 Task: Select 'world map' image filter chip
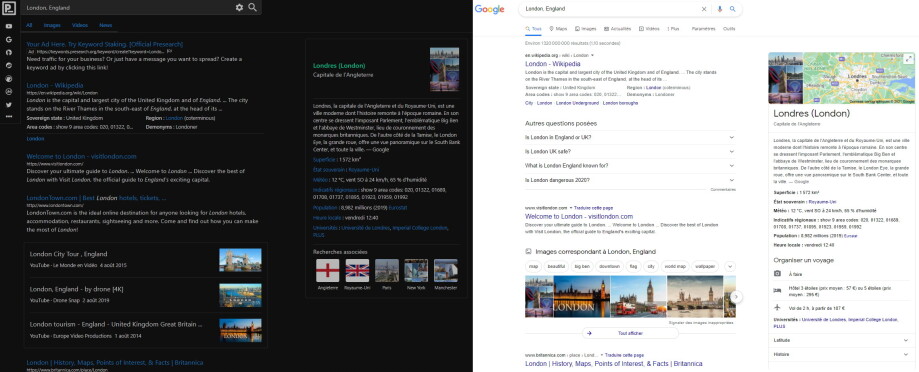coord(675,267)
